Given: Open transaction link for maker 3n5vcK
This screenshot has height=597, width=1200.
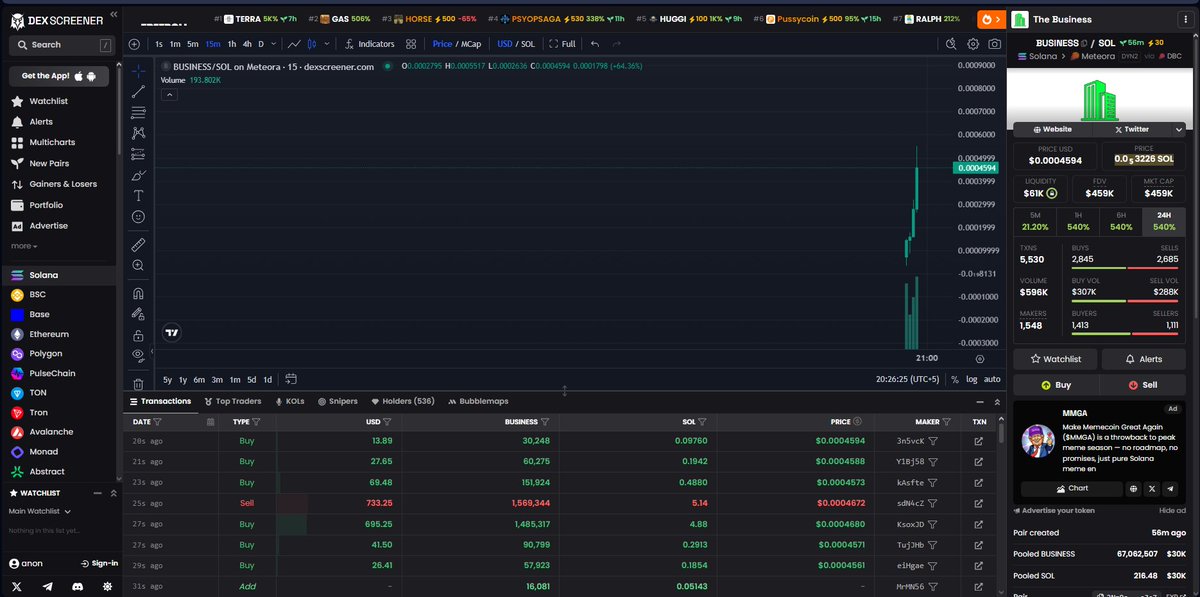Looking at the screenshot, I should tap(978, 440).
